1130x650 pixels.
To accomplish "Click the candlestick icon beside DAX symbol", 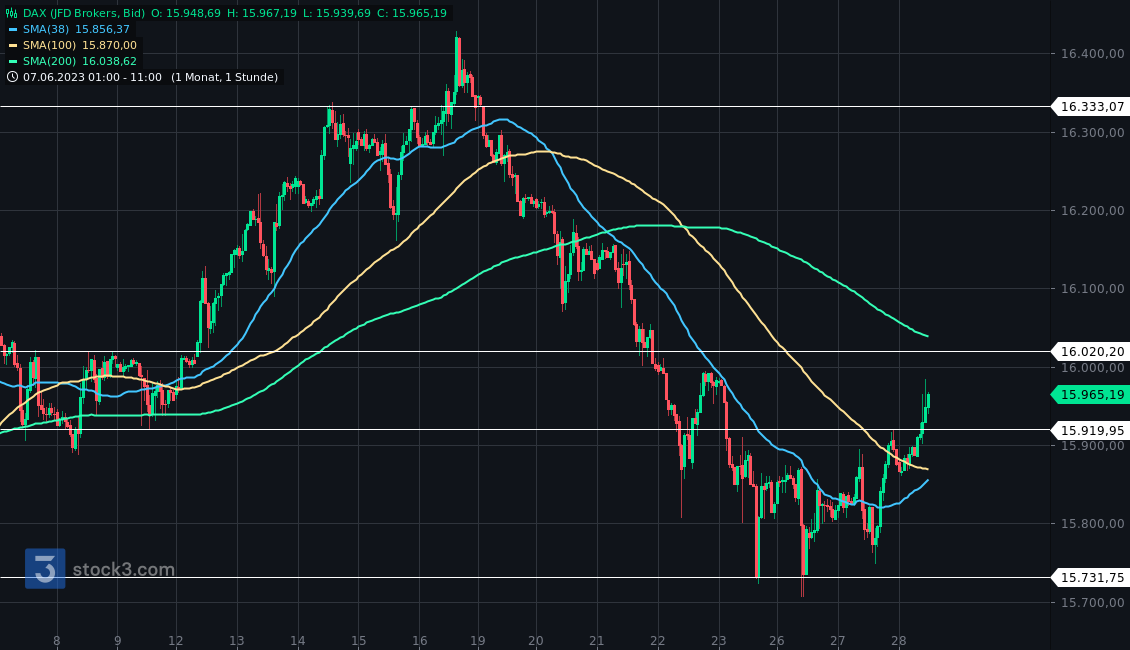I will [x=9, y=13].
